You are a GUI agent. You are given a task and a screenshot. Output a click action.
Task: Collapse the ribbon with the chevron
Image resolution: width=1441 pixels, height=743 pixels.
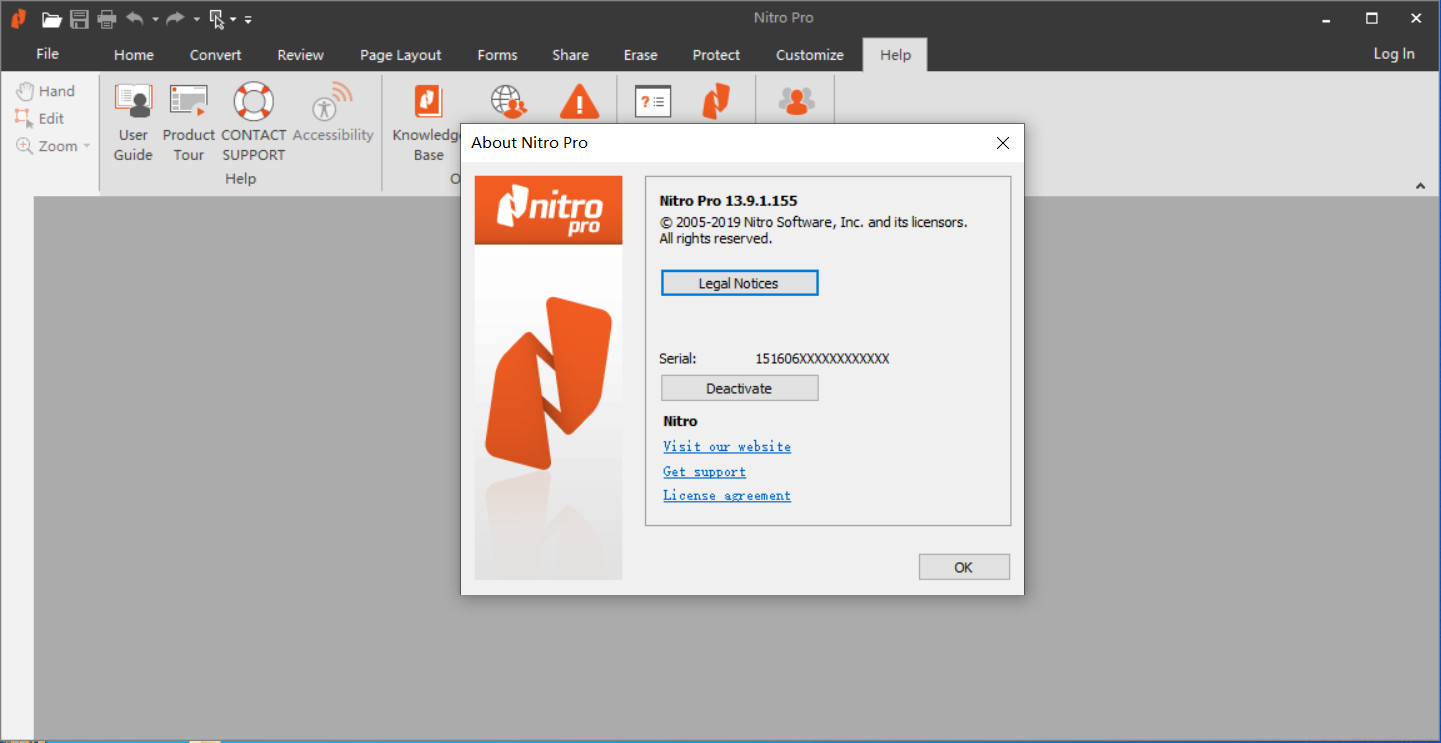pos(1420,186)
